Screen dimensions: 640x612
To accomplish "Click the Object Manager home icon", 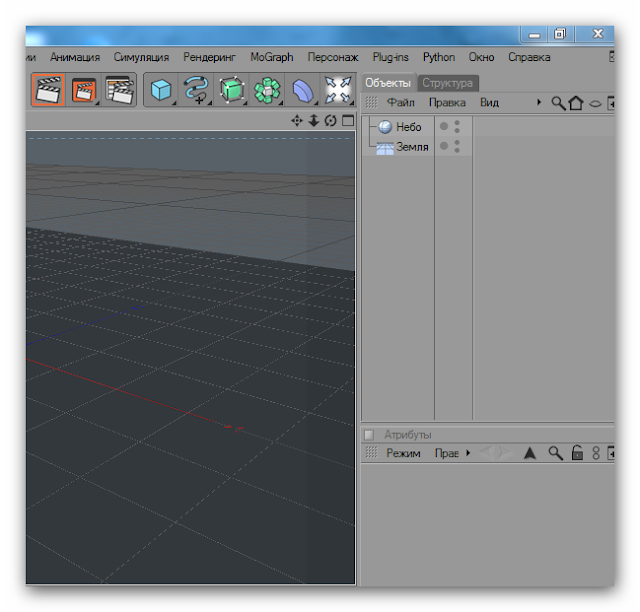I will [x=576, y=103].
